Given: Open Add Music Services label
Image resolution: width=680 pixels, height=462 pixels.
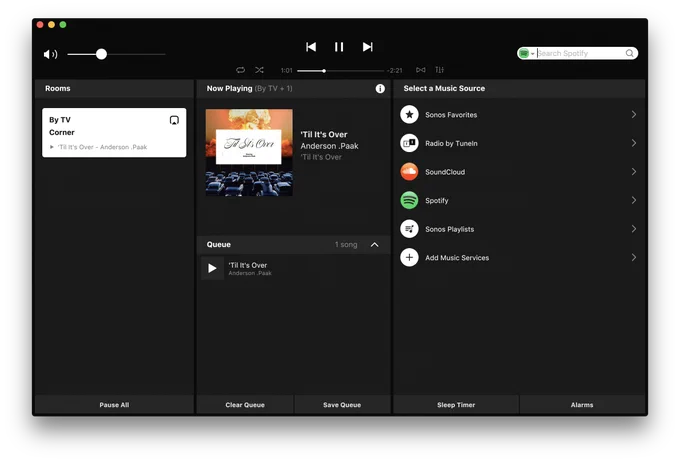Looking at the screenshot, I should click(x=457, y=258).
